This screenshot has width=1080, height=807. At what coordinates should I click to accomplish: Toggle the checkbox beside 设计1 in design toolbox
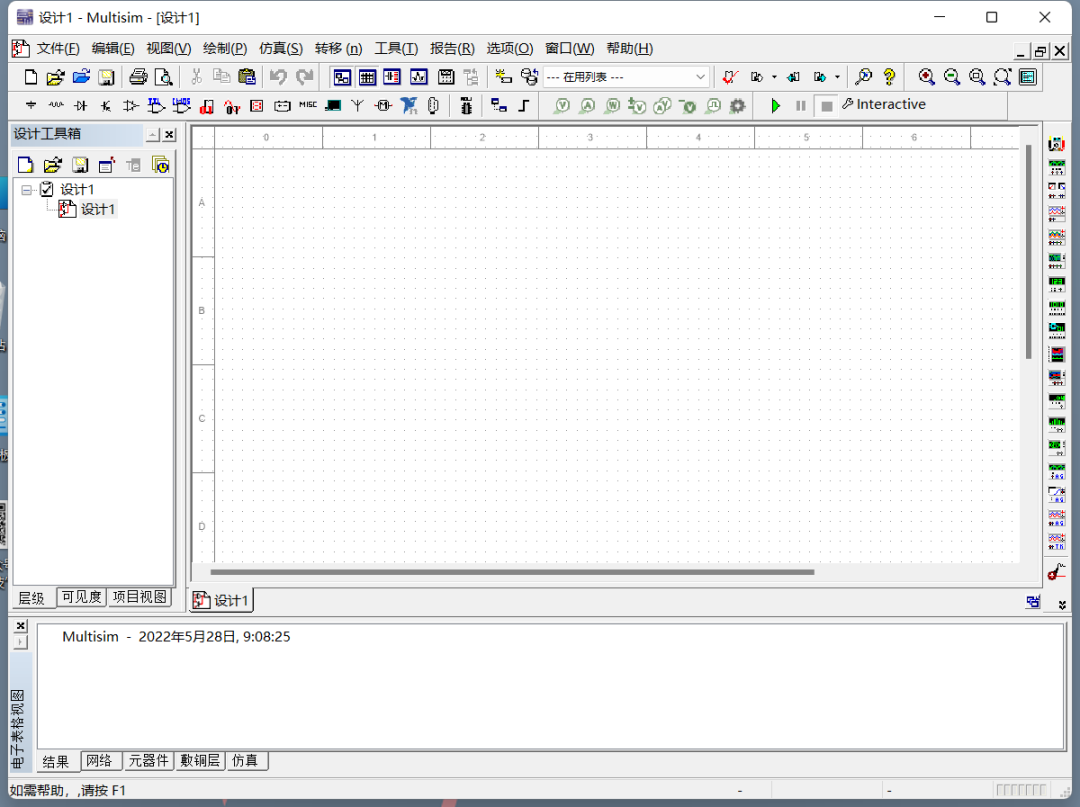pos(47,188)
